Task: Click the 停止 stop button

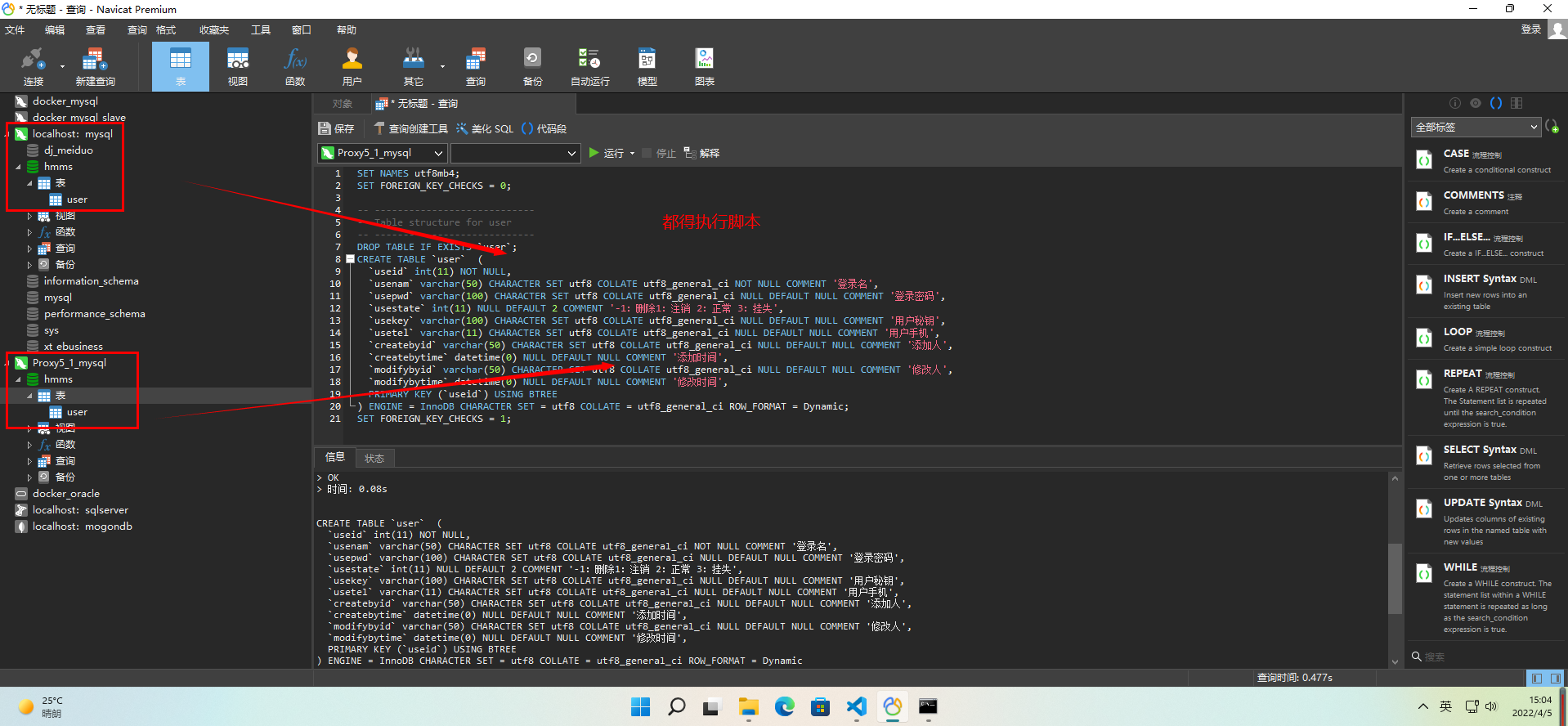Action: 659,153
